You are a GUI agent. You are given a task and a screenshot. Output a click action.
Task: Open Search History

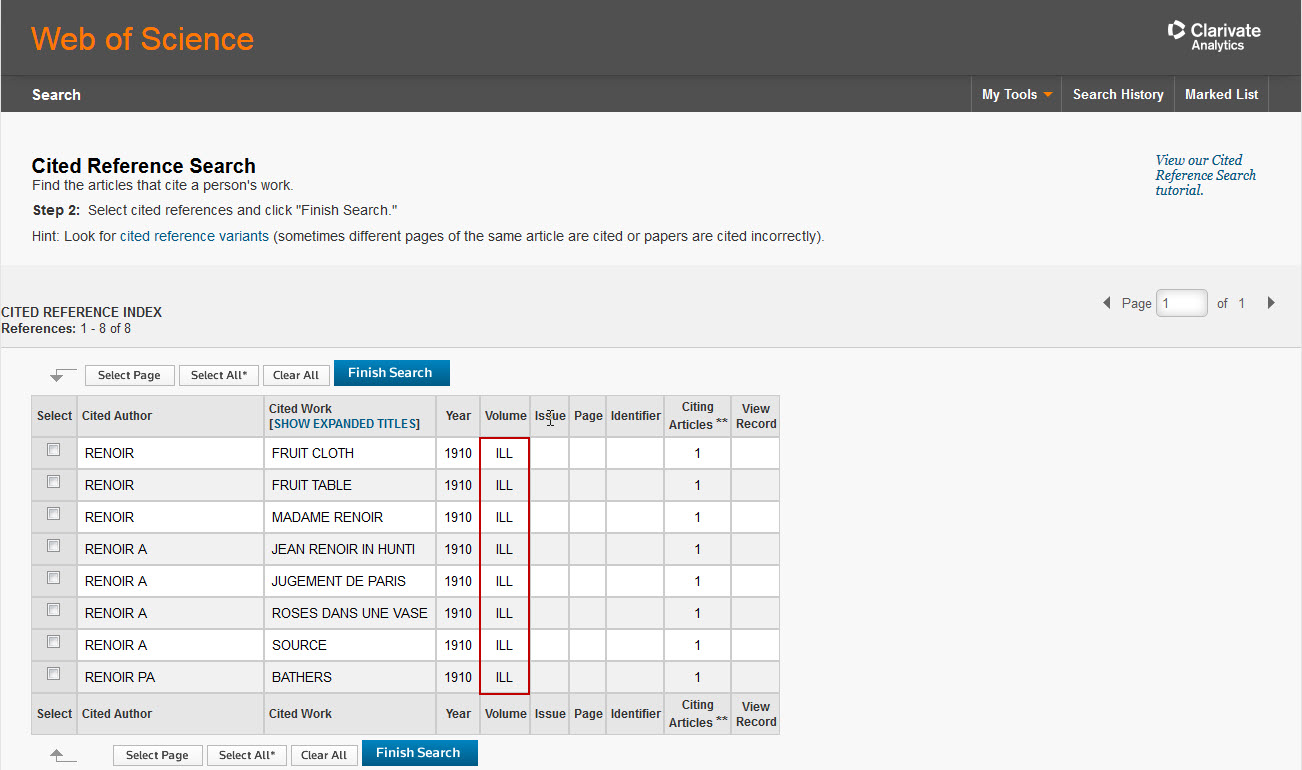click(x=1117, y=95)
